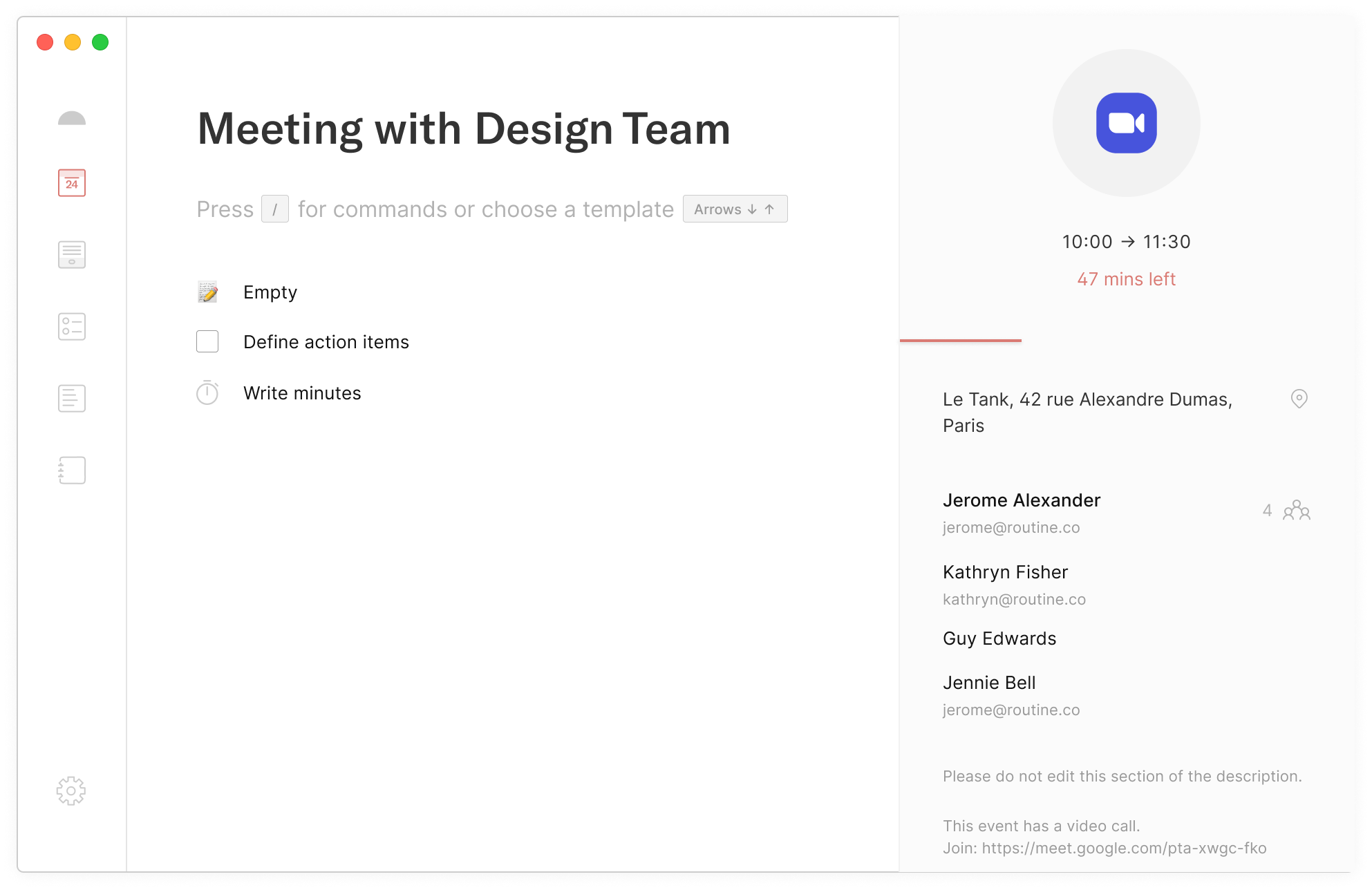Viewport: 1372px width, 890px height.
Task: Open the task list icon in sidebar
Action: click(x=72, y=327)
